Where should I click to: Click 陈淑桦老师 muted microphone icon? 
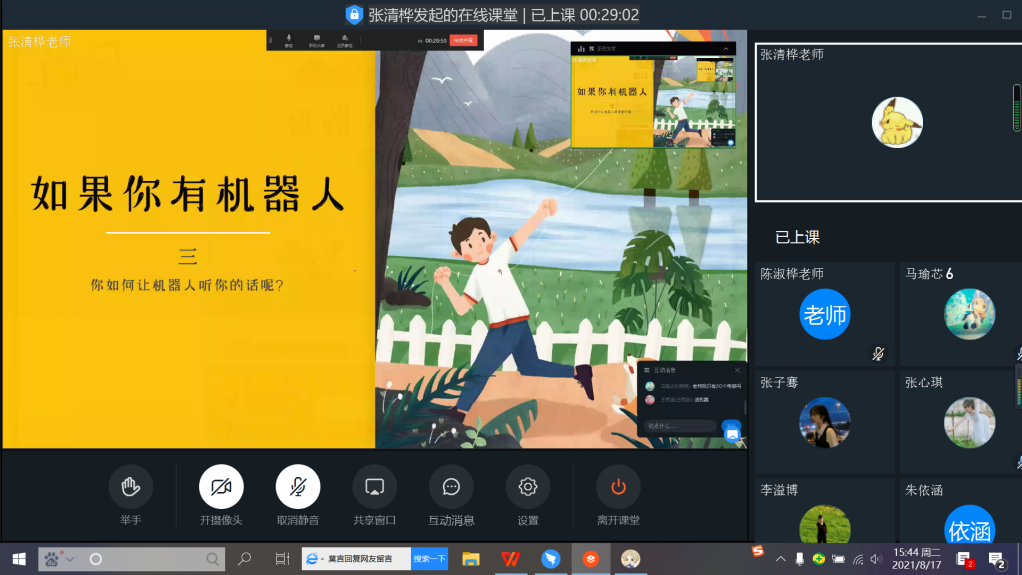coord(878,353)
